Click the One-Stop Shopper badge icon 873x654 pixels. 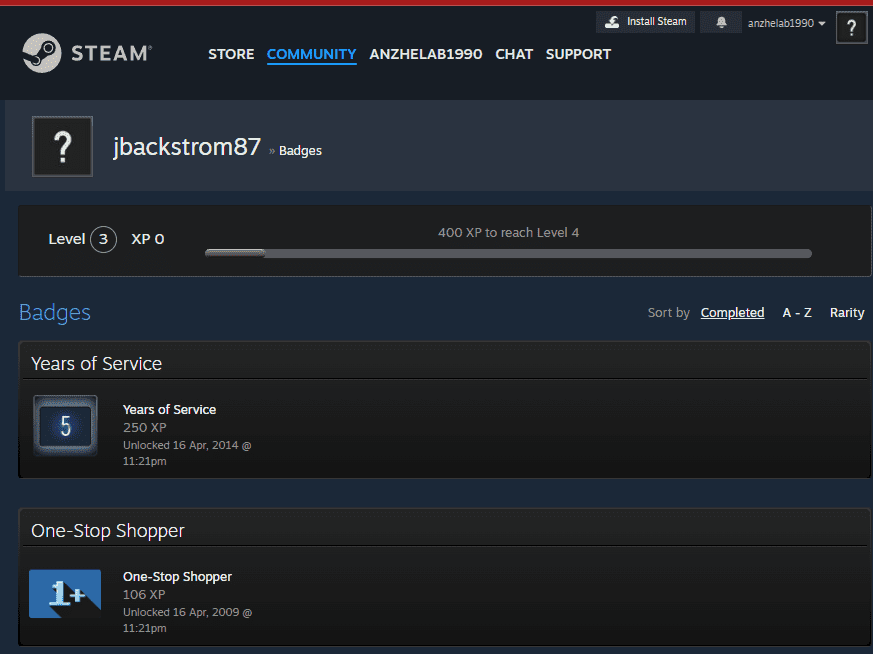pos(65,594)
